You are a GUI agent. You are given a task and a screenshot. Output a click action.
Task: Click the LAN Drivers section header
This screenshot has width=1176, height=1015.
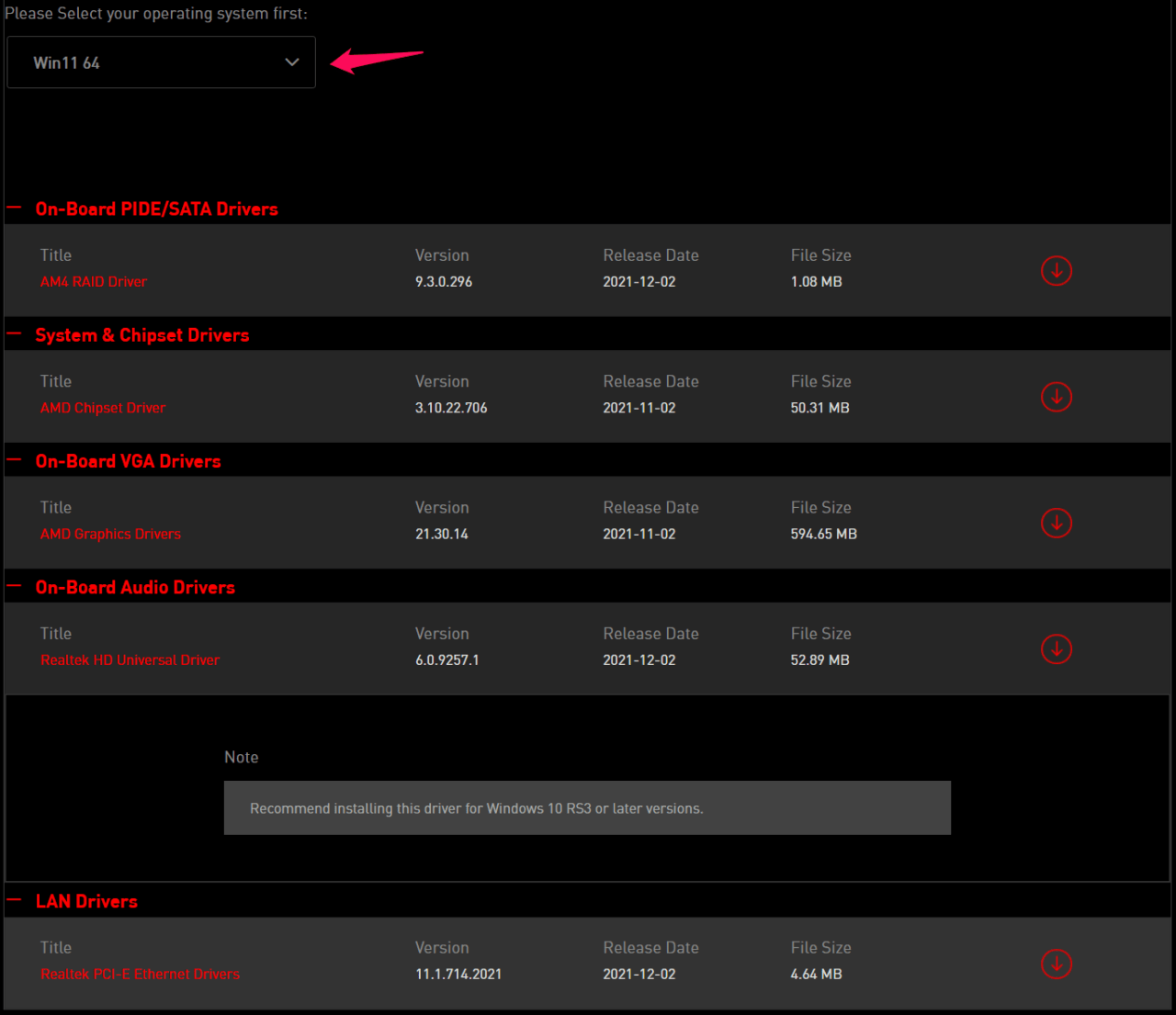coord(86,901)
